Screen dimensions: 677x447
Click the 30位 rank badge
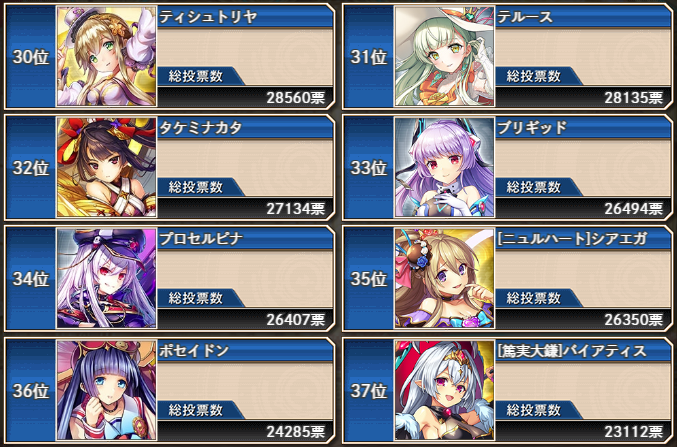pos(31,57)
